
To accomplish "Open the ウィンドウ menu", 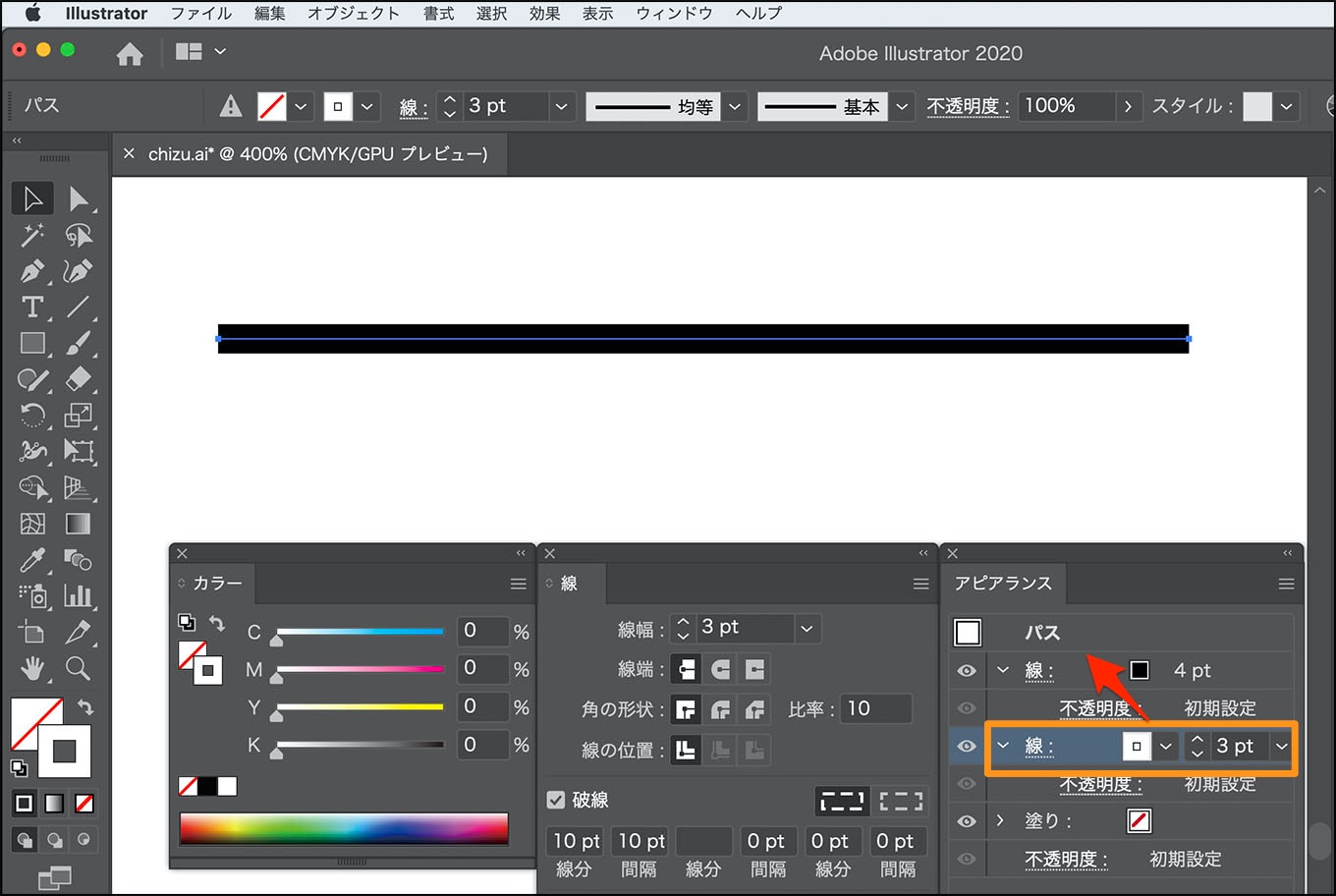I will coord(674,14).
